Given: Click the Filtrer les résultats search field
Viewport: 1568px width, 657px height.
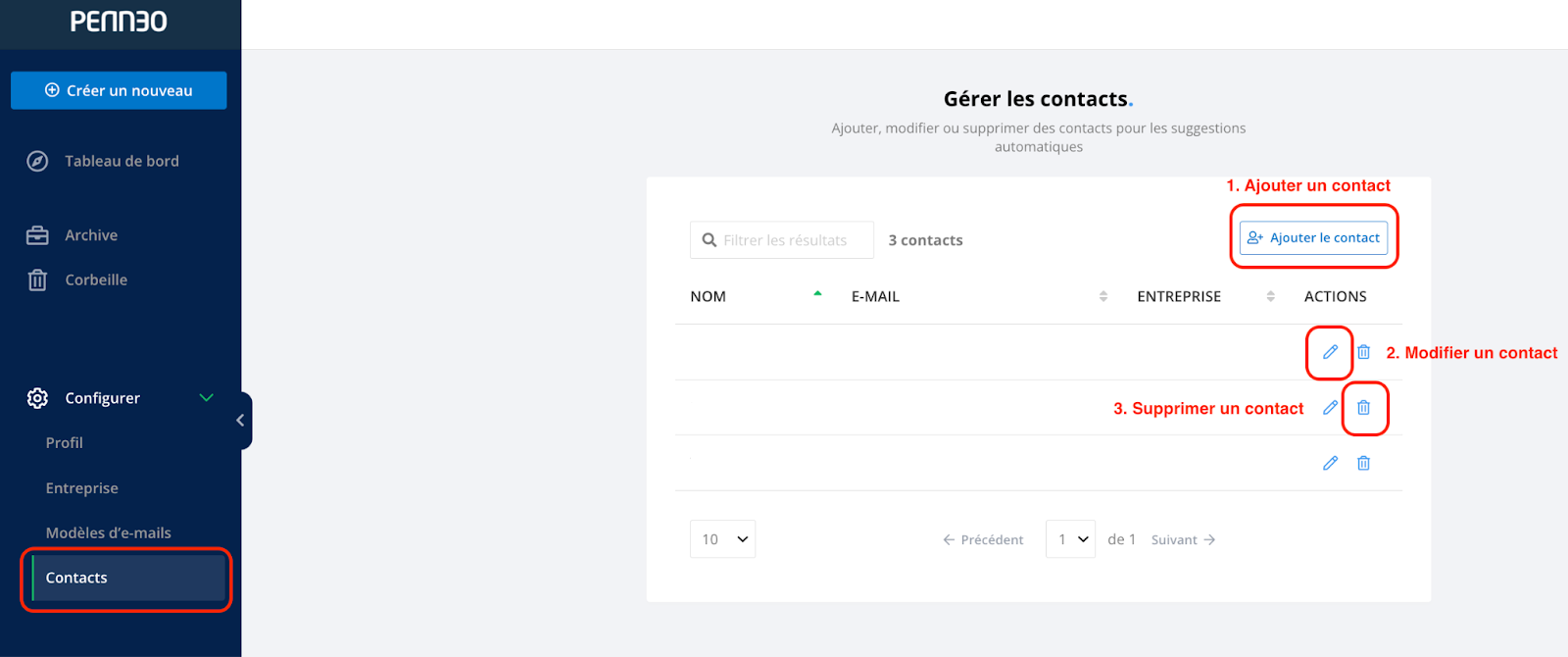Looking at the screenshot, I should (x=782, y=240).
